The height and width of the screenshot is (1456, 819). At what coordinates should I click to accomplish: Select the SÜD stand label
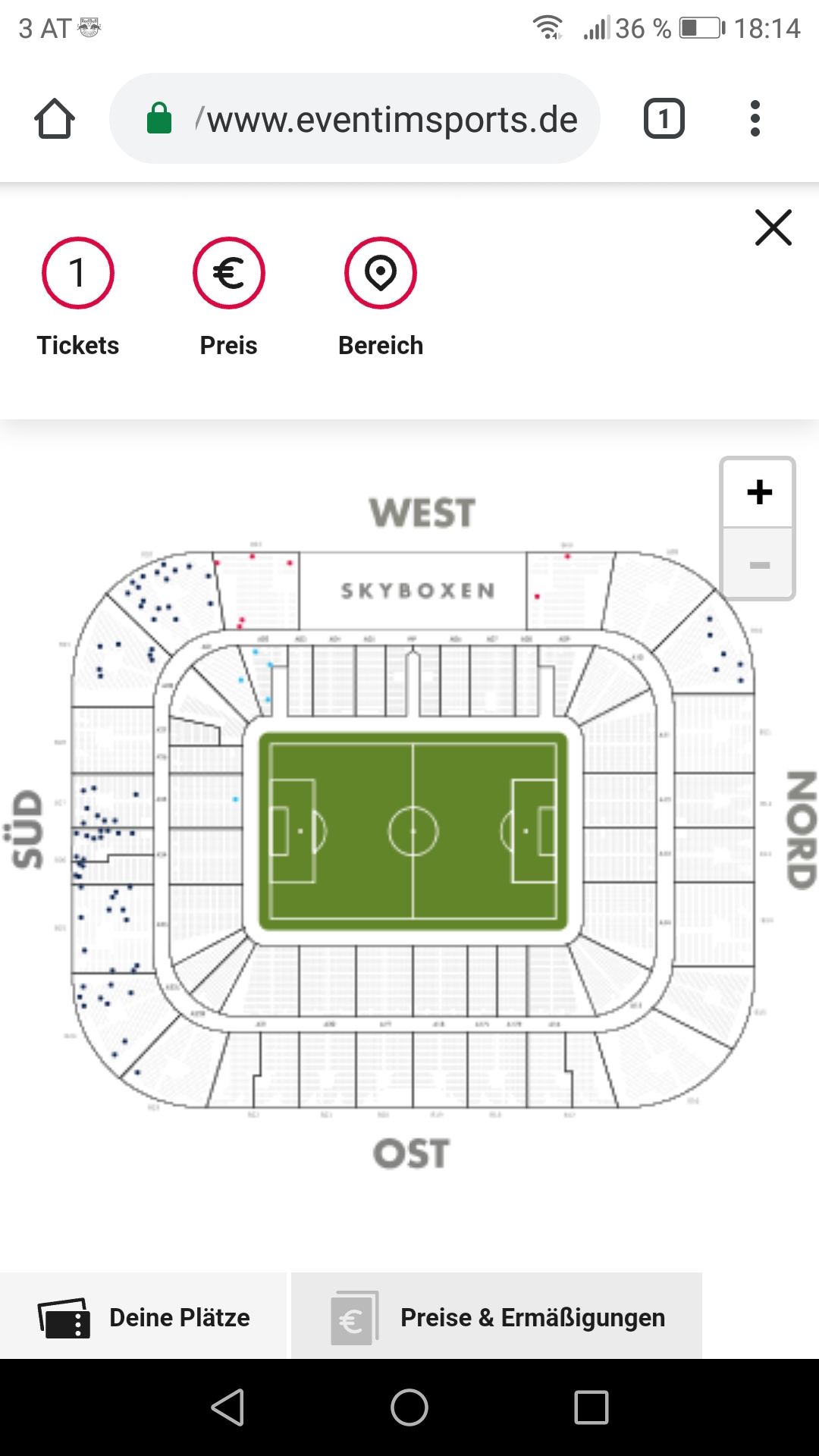27,830
